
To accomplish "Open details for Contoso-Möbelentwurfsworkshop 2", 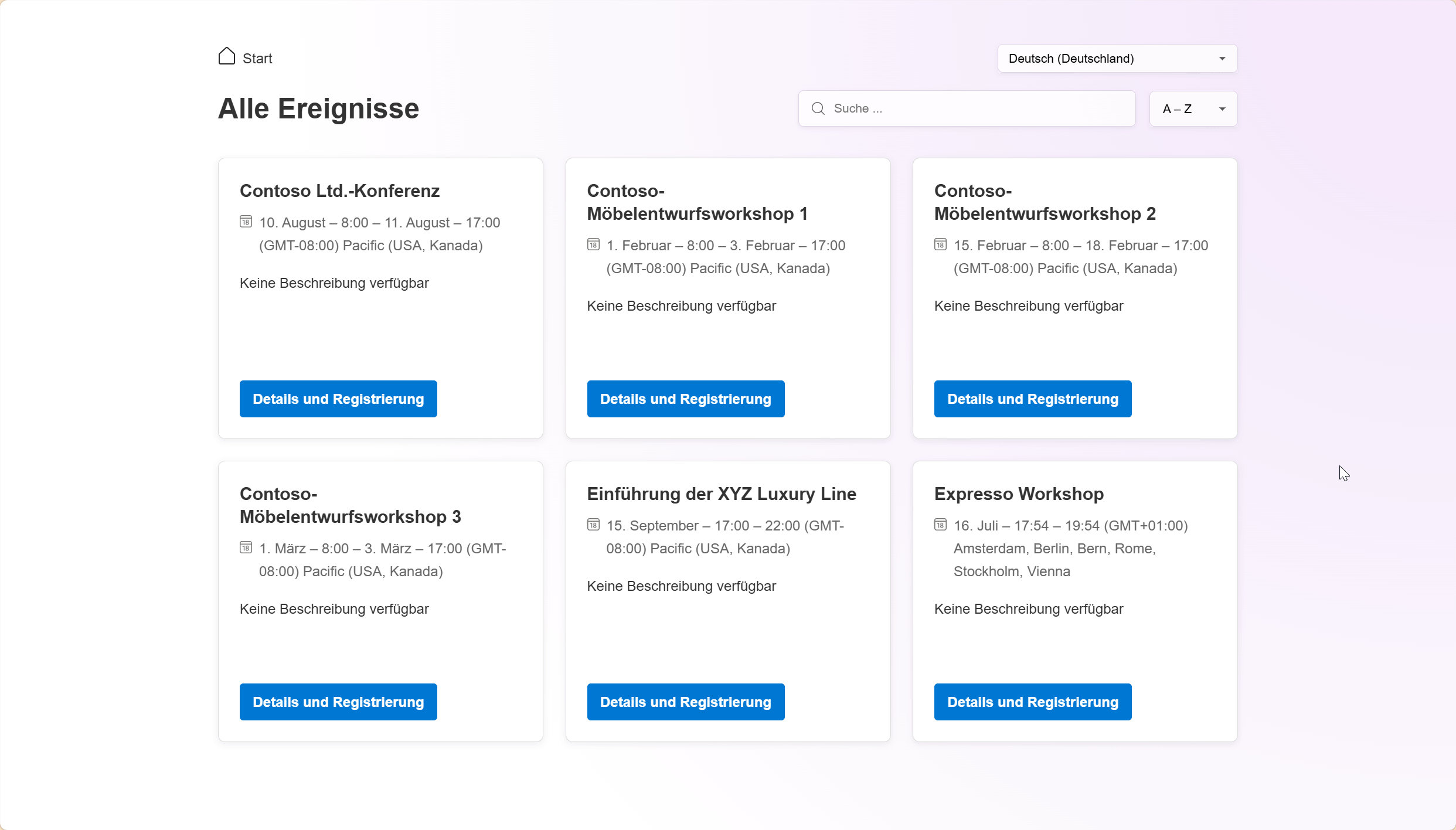I will click(1033, 399).
